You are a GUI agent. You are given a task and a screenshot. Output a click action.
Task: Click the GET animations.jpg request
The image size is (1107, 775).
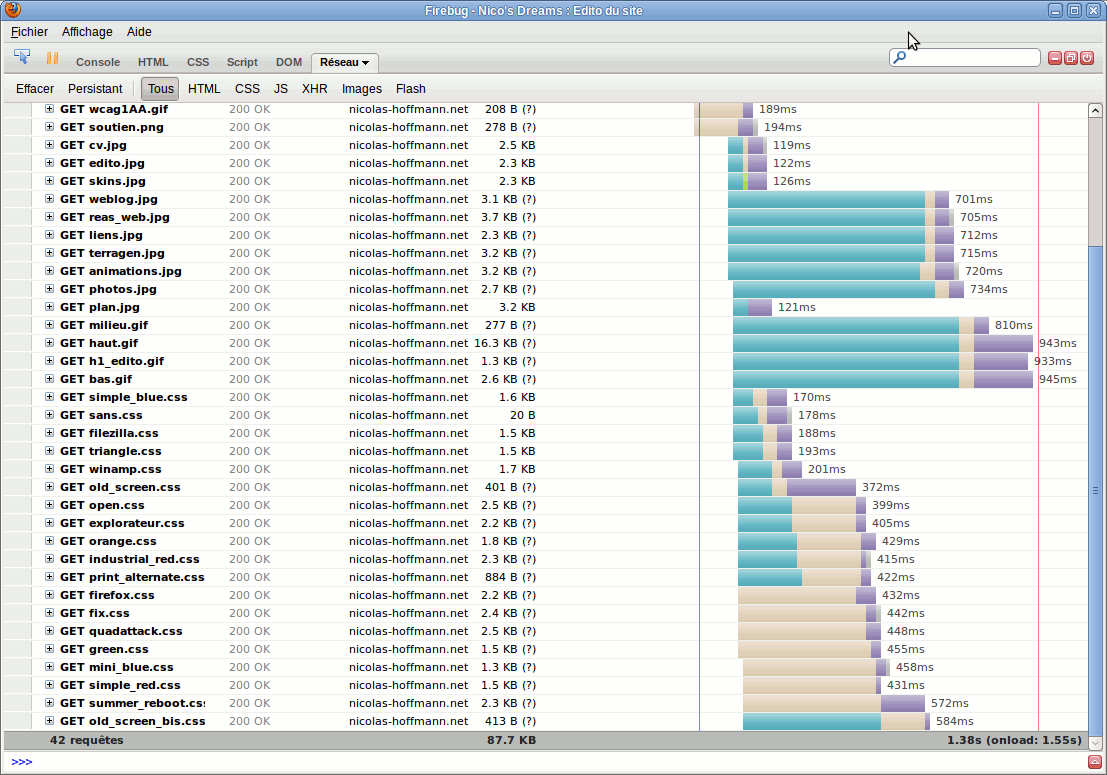click(x=121, y=271)
